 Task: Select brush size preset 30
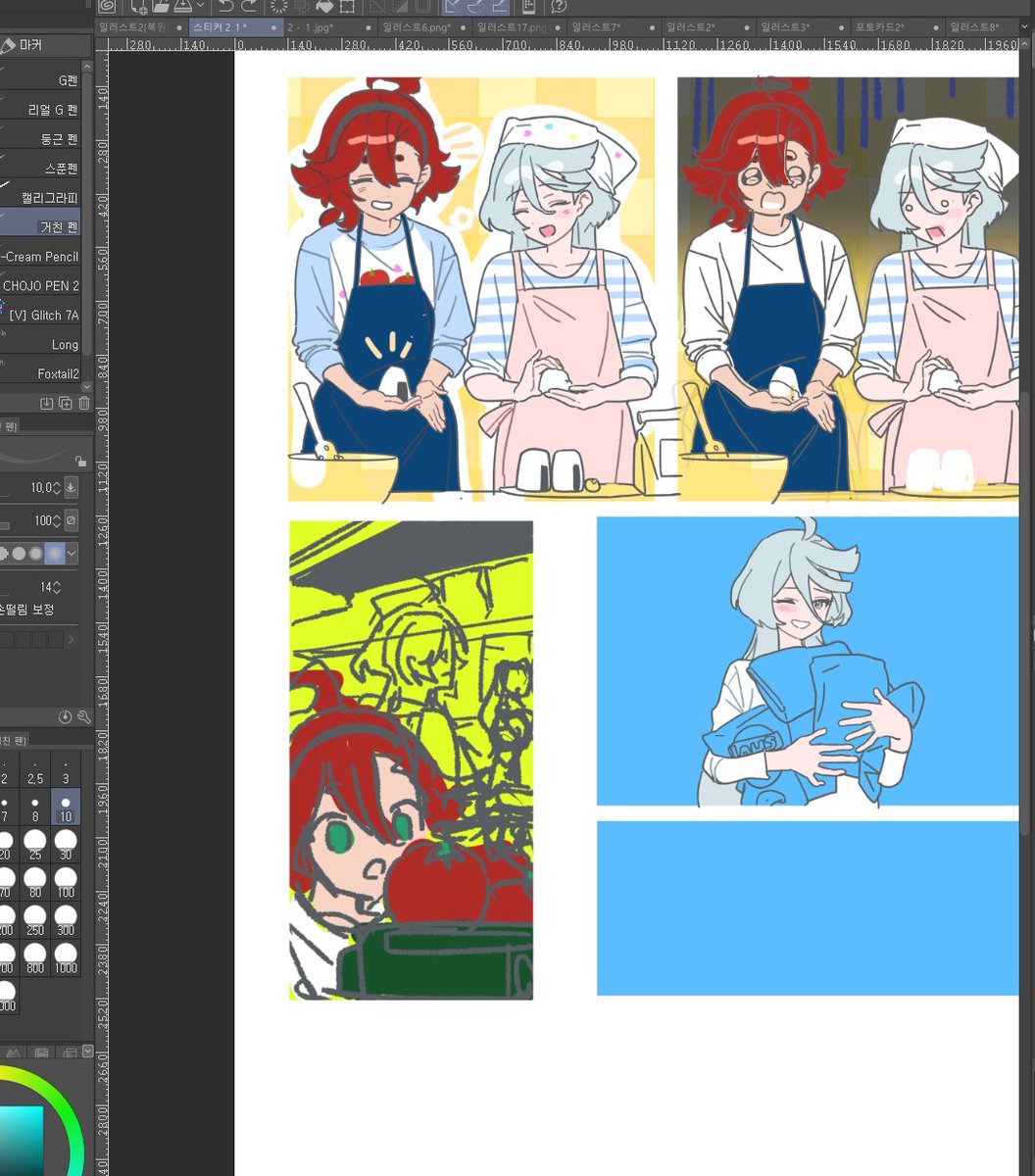66,846
